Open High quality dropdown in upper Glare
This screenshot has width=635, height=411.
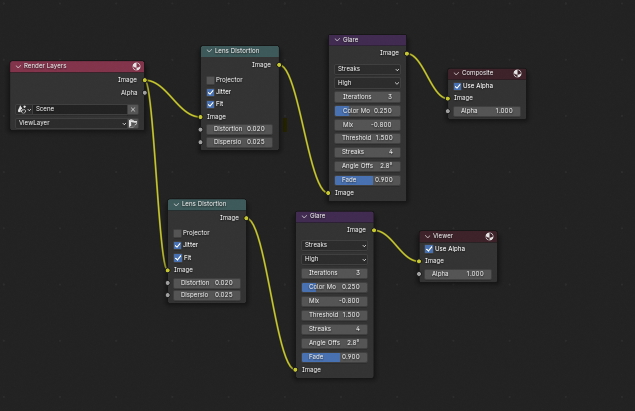[367, 83]
